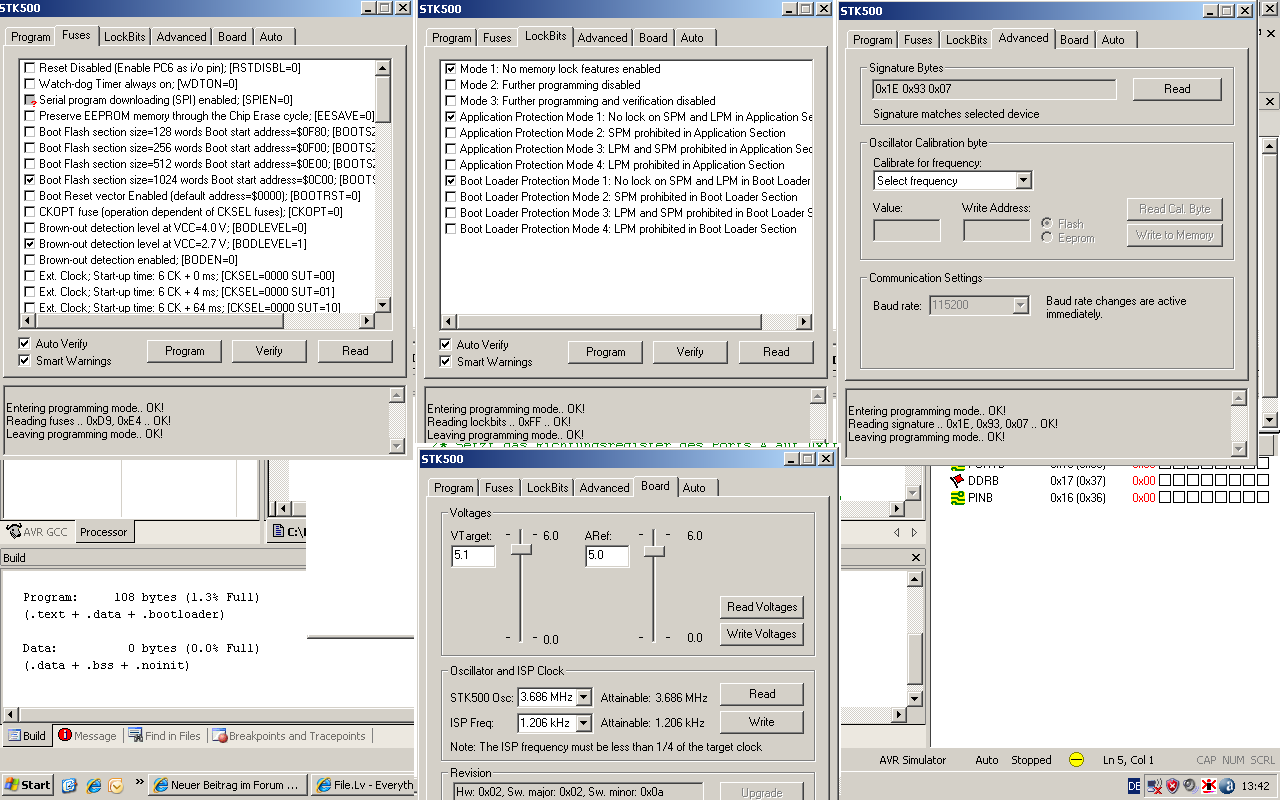Click the Show Desktop quick launch icon
Image resolution: width=1280 pixels, height=800 pixels.
(x=69, y=785)
